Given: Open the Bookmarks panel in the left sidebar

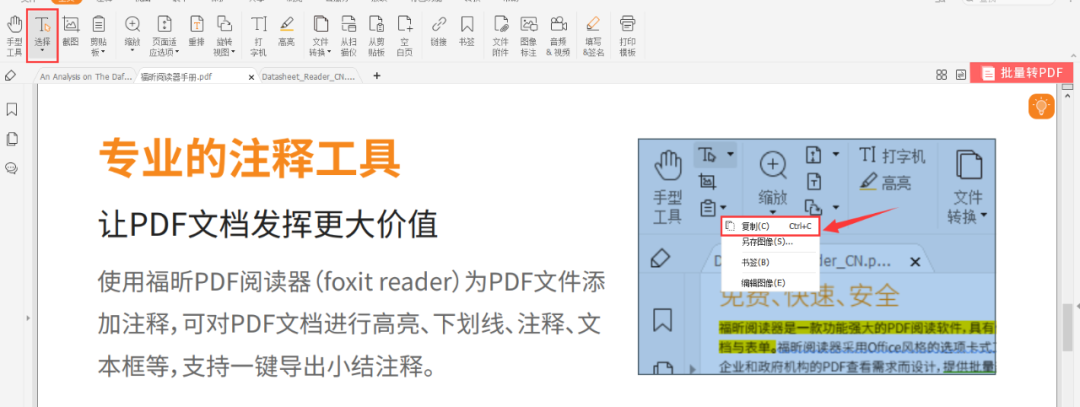Looking at the screenshot, I should tap(12, 109).
